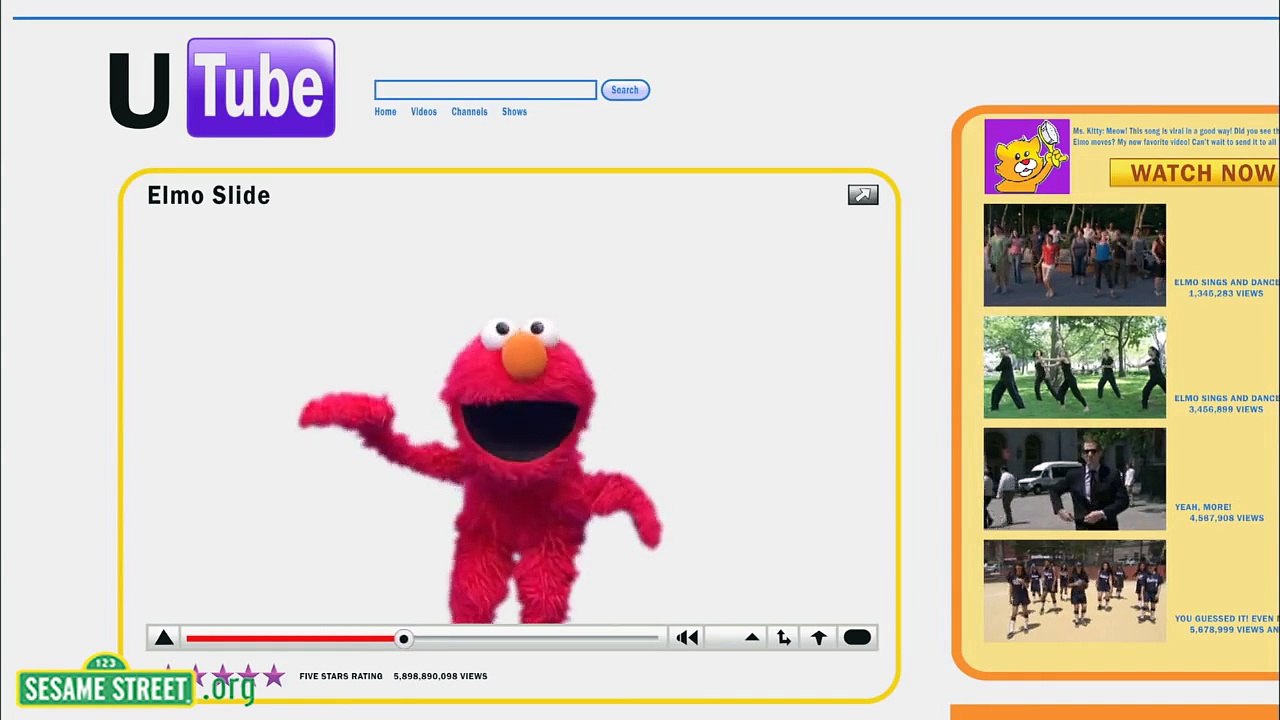The height and width of the screenshot is (720, 1280).
Task: Click the search input box
Action: [485, 90]
